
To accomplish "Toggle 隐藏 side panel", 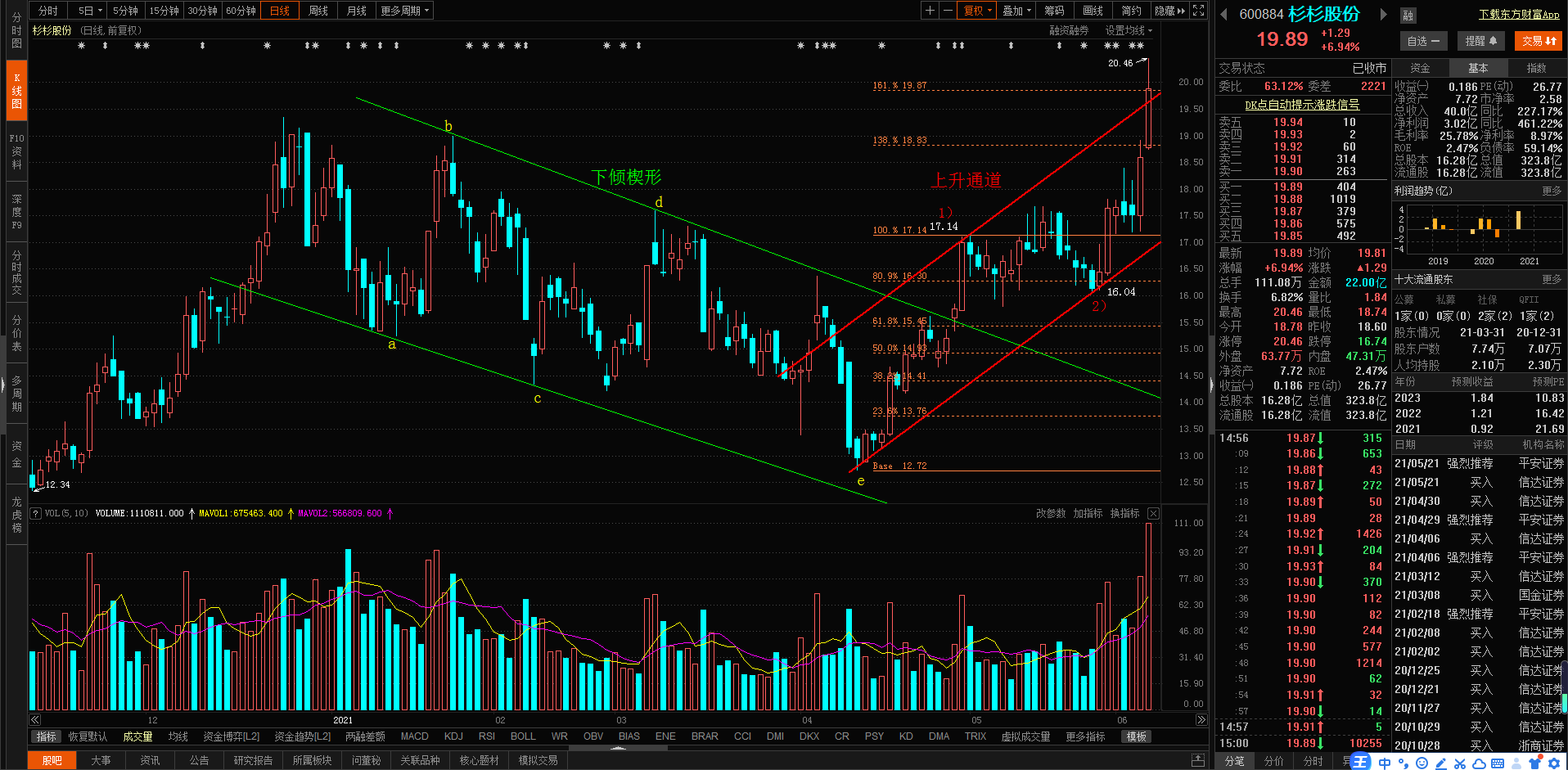I will pos(1169,11).
